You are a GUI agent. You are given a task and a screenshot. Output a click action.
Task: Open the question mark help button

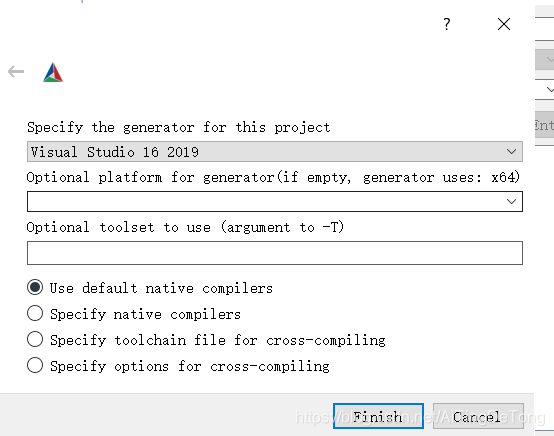tap(447, 24)
